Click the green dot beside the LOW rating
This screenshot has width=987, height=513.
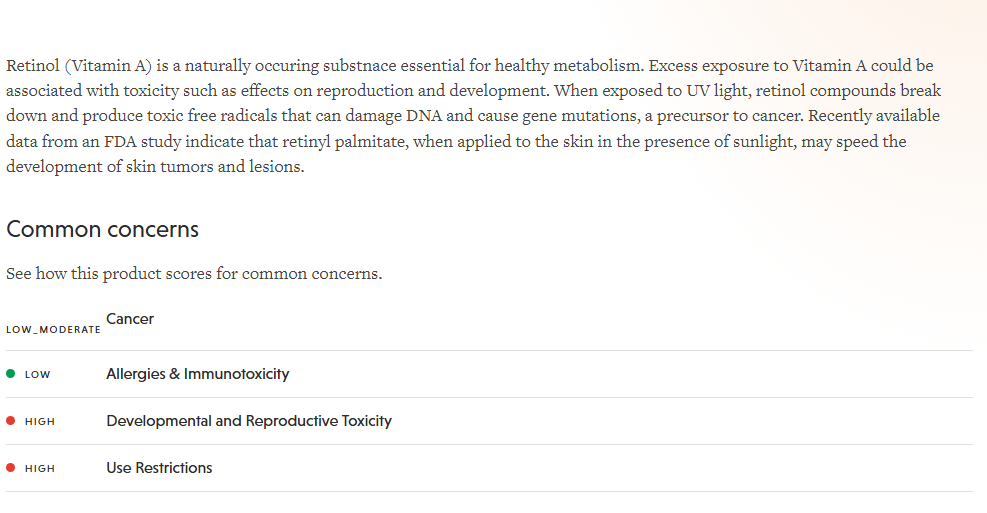pyautogui.click(x=11, y=374)
